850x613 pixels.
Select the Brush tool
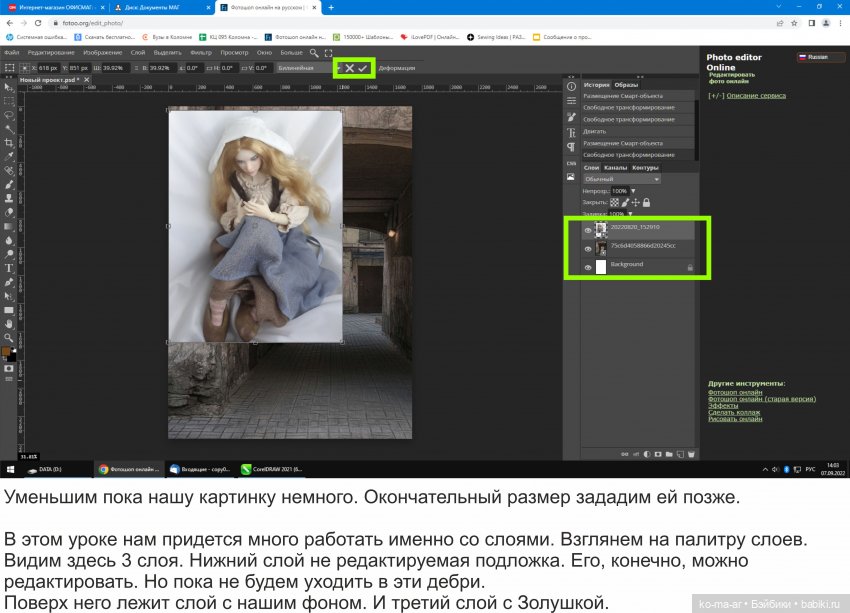tap(7, 186)
